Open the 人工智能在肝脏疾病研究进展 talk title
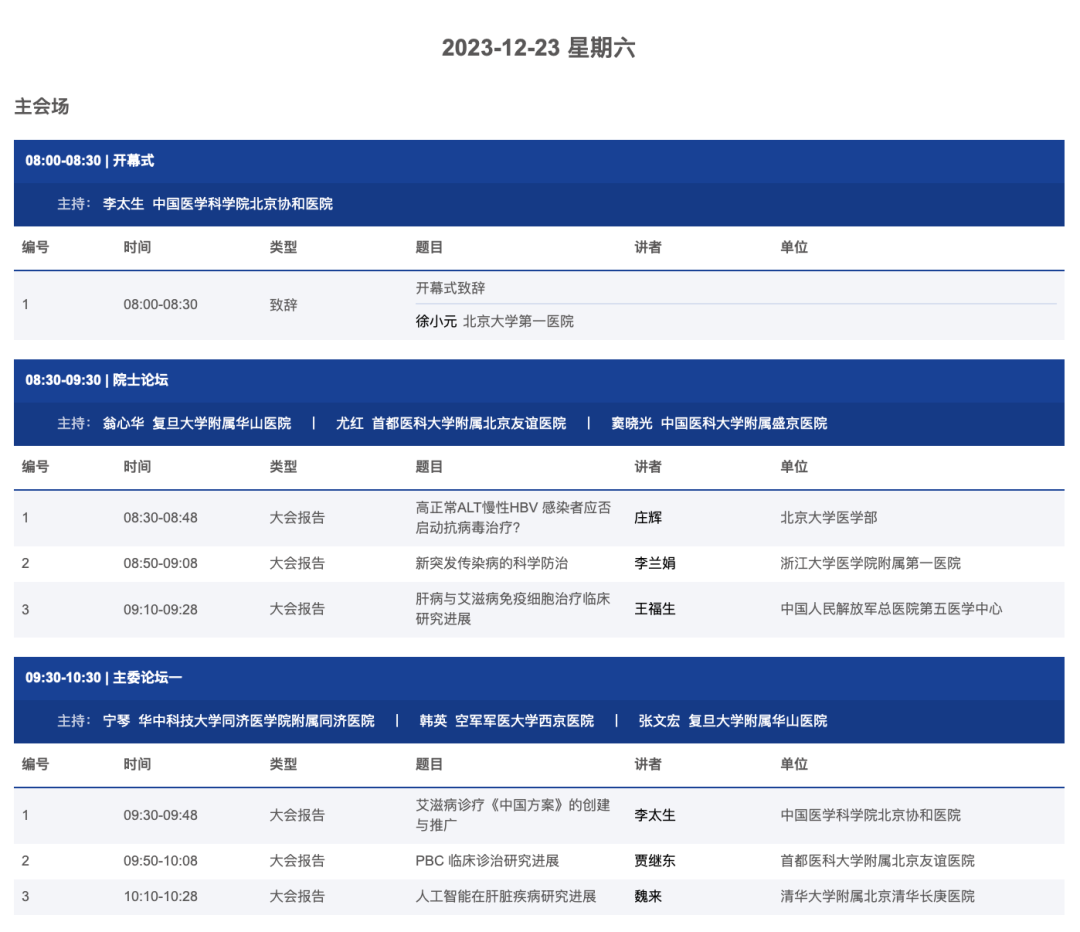 (x=505, y=896)
